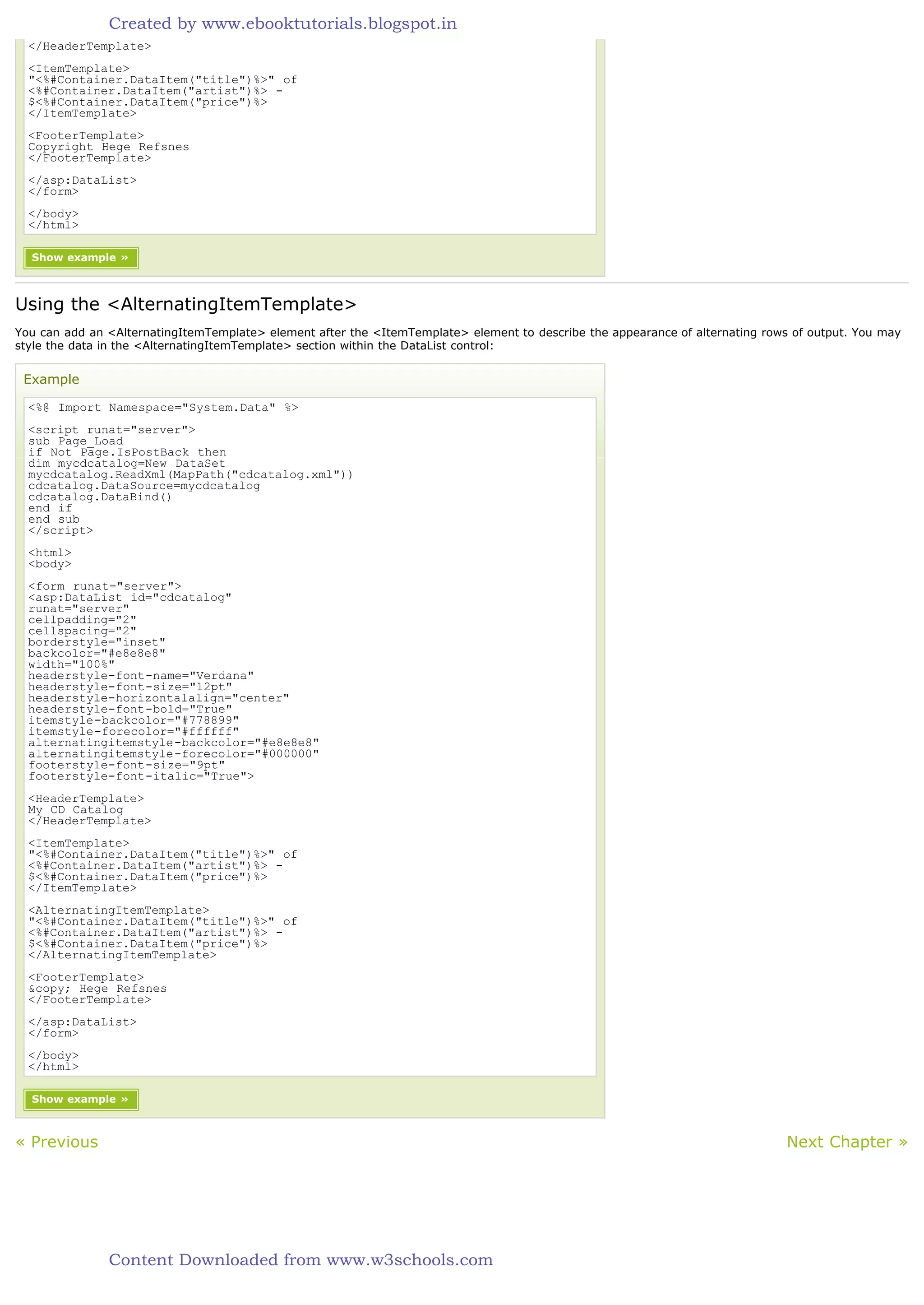
Task: Click the '<form runat="server">' line
Action: tap(105, 586)
